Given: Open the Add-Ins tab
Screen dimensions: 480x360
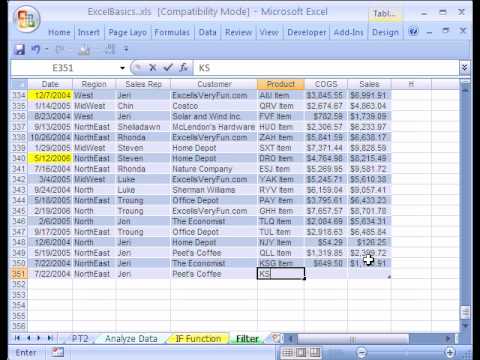Looking at the screenshot, I should pos(348,32).
